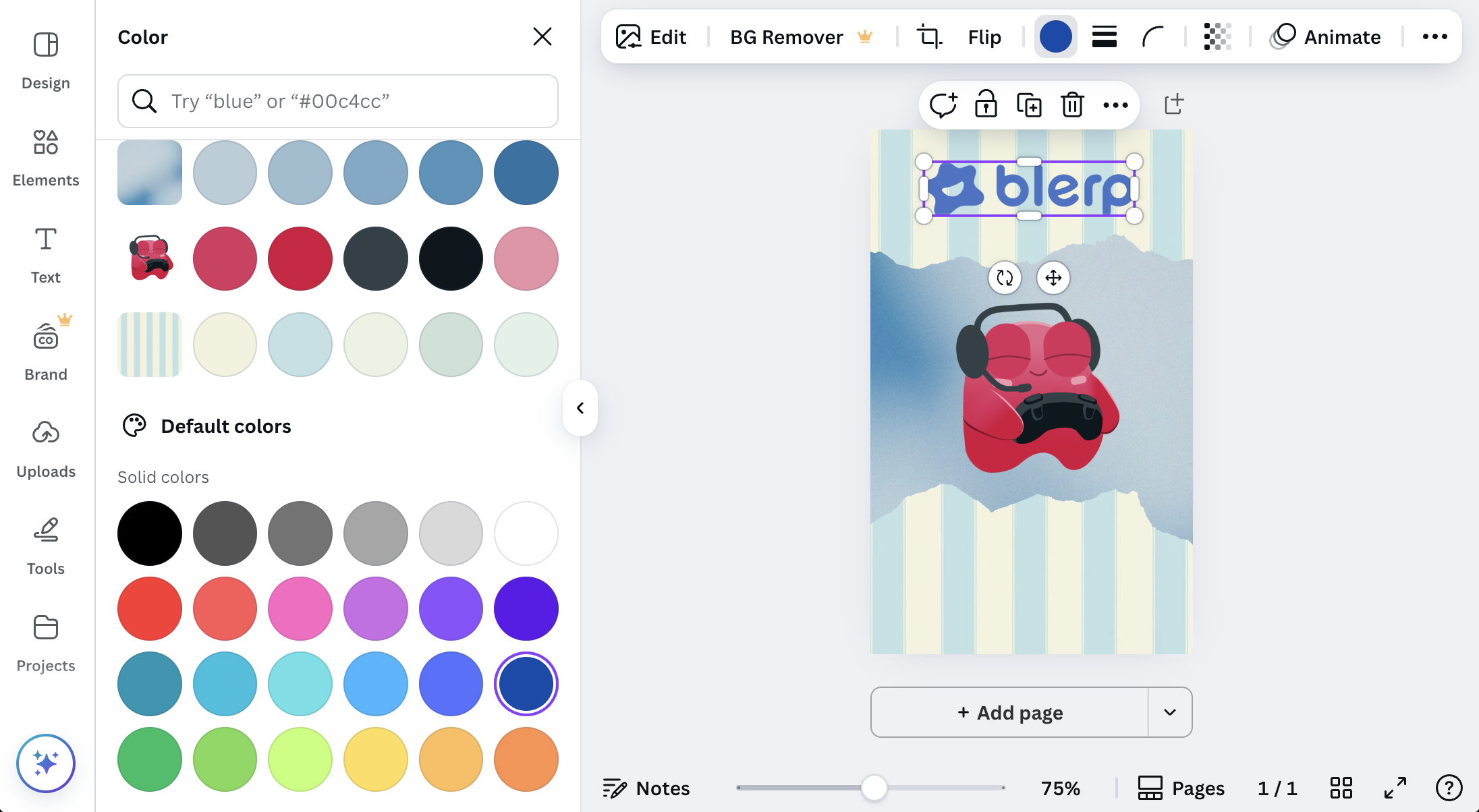The height and width of the screenshot is (812, 1479).
Task: Click the zoom slider handle
Action: coord(874,788)
